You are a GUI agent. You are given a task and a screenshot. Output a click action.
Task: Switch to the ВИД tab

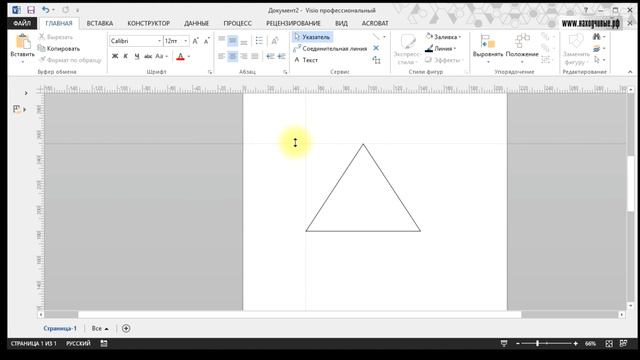pos(341,23)
